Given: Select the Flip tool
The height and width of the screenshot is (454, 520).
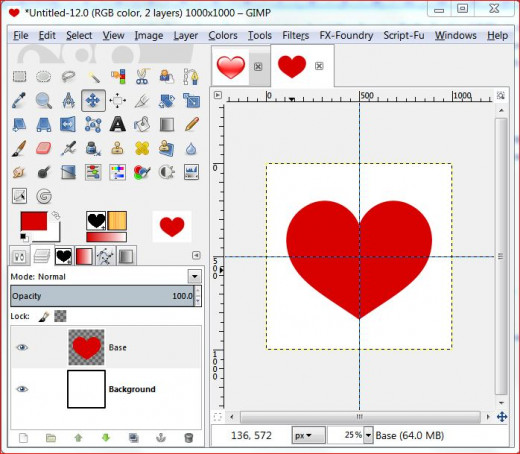Looking at the screenshot, I should 68,124.
